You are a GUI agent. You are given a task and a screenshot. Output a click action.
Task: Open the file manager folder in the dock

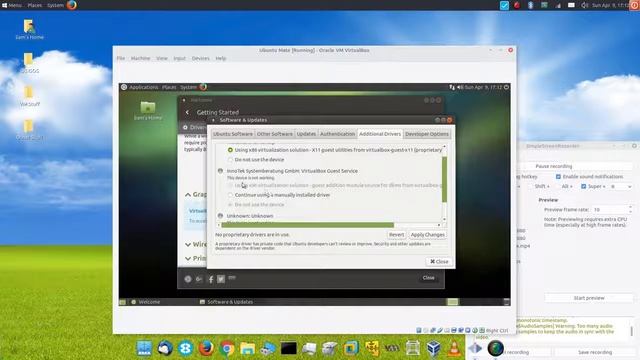(x=247, y=348)
